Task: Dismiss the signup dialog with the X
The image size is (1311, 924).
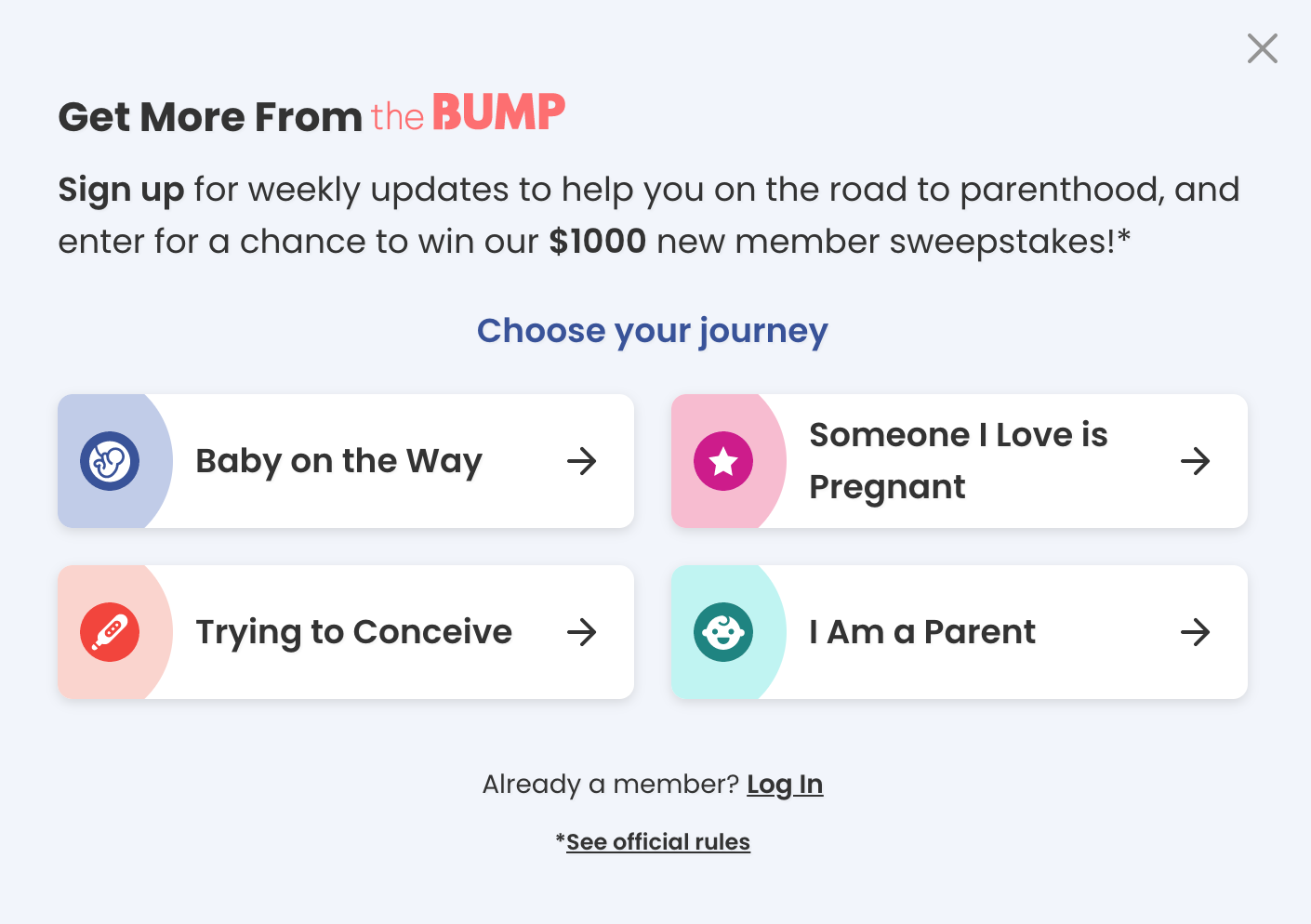Action: pos(1262,48)
